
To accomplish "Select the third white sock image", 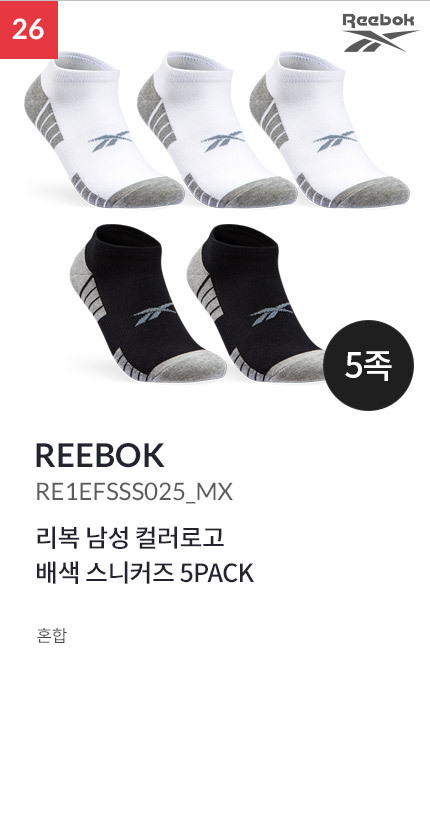I will pos(329,129).
